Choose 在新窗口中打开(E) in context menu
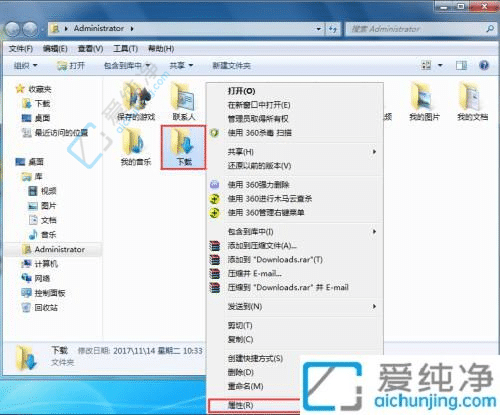This screenshot has width=500, height=415. pyautogui.click(x=295, y=105)
